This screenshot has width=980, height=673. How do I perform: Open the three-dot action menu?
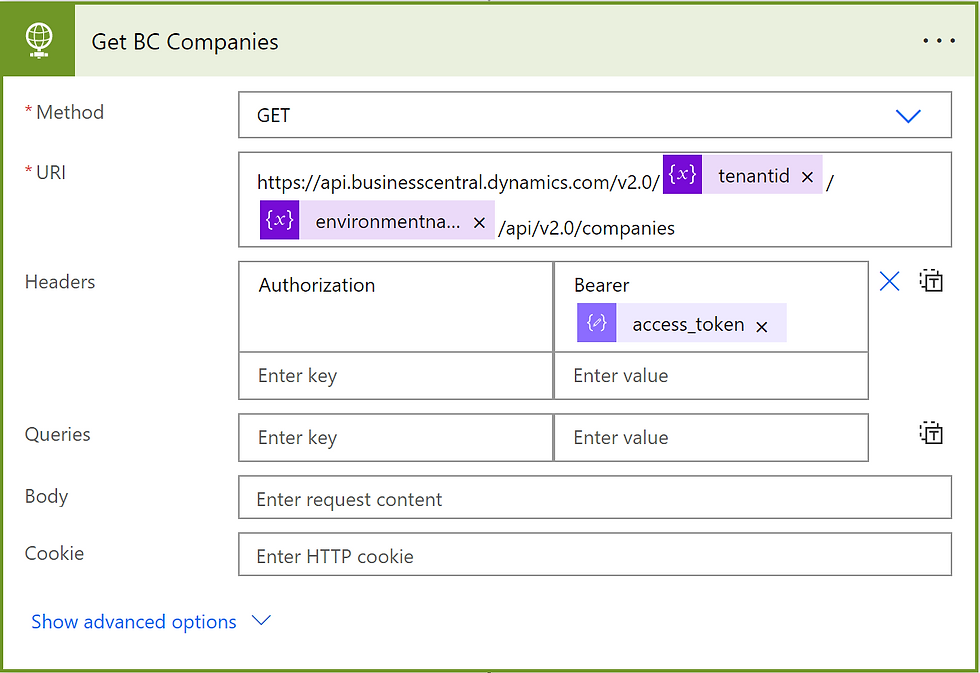click(939, 41)
